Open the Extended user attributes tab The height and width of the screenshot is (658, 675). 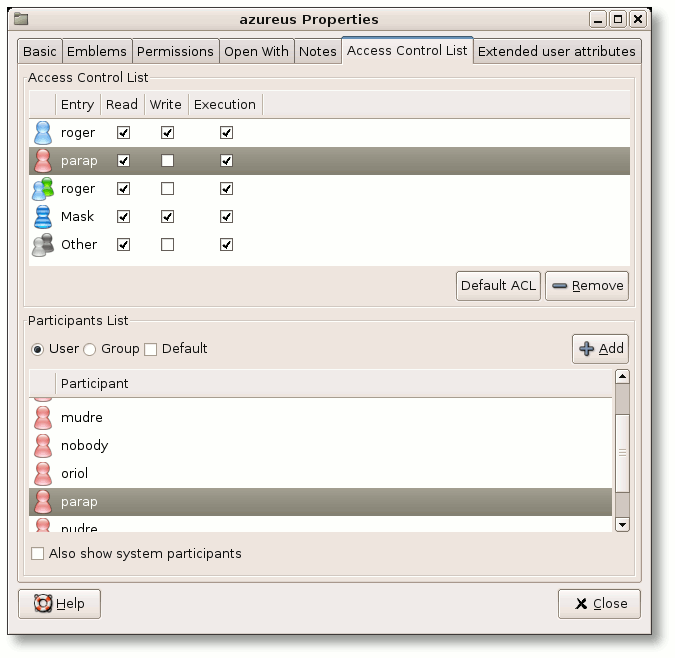[x=557, y=52]
